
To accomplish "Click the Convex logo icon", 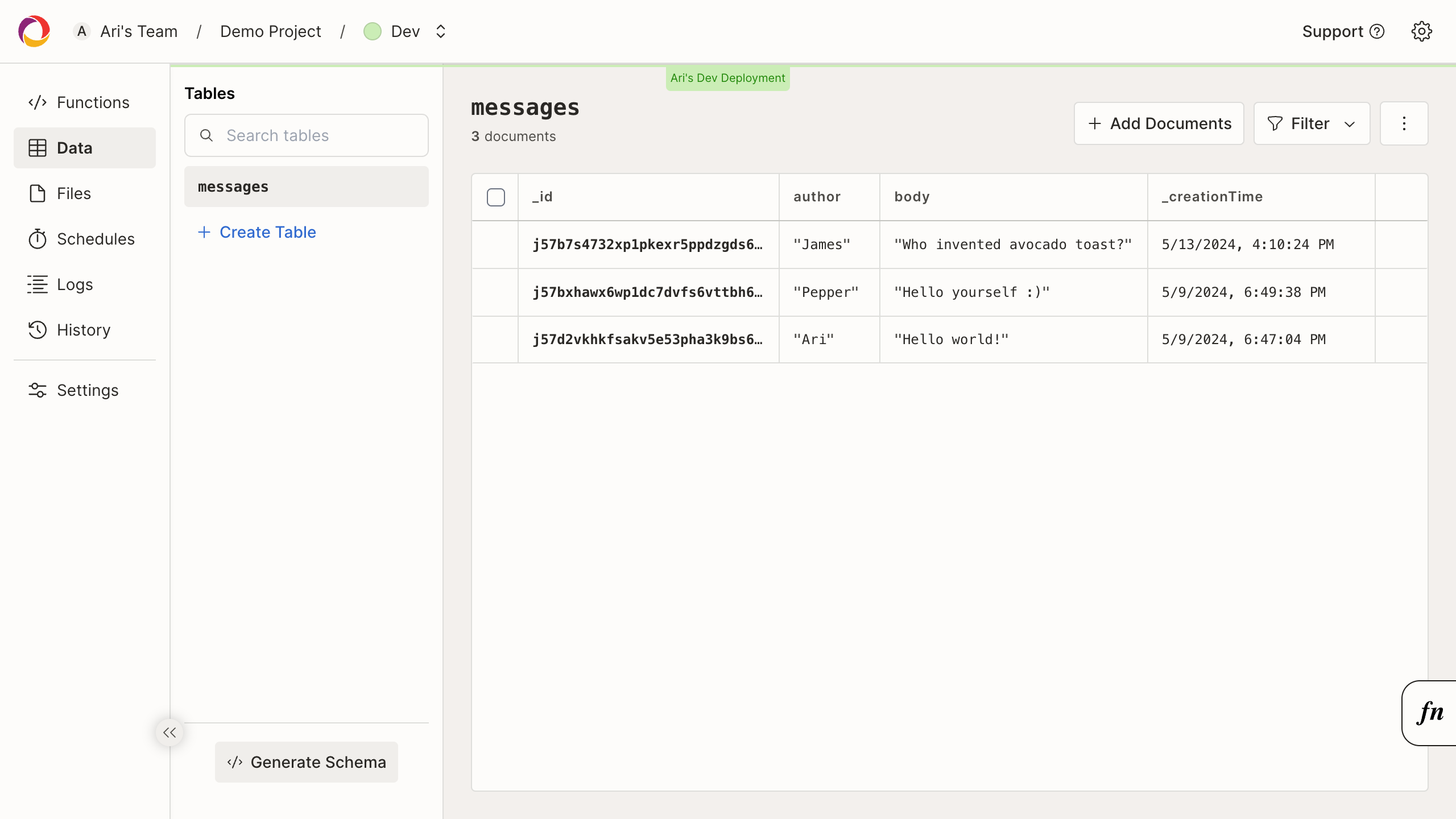I will pos(34,31).
